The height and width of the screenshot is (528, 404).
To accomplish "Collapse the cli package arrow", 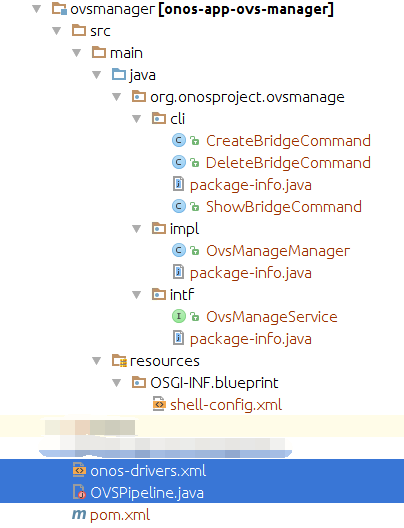I will point(137,119).
